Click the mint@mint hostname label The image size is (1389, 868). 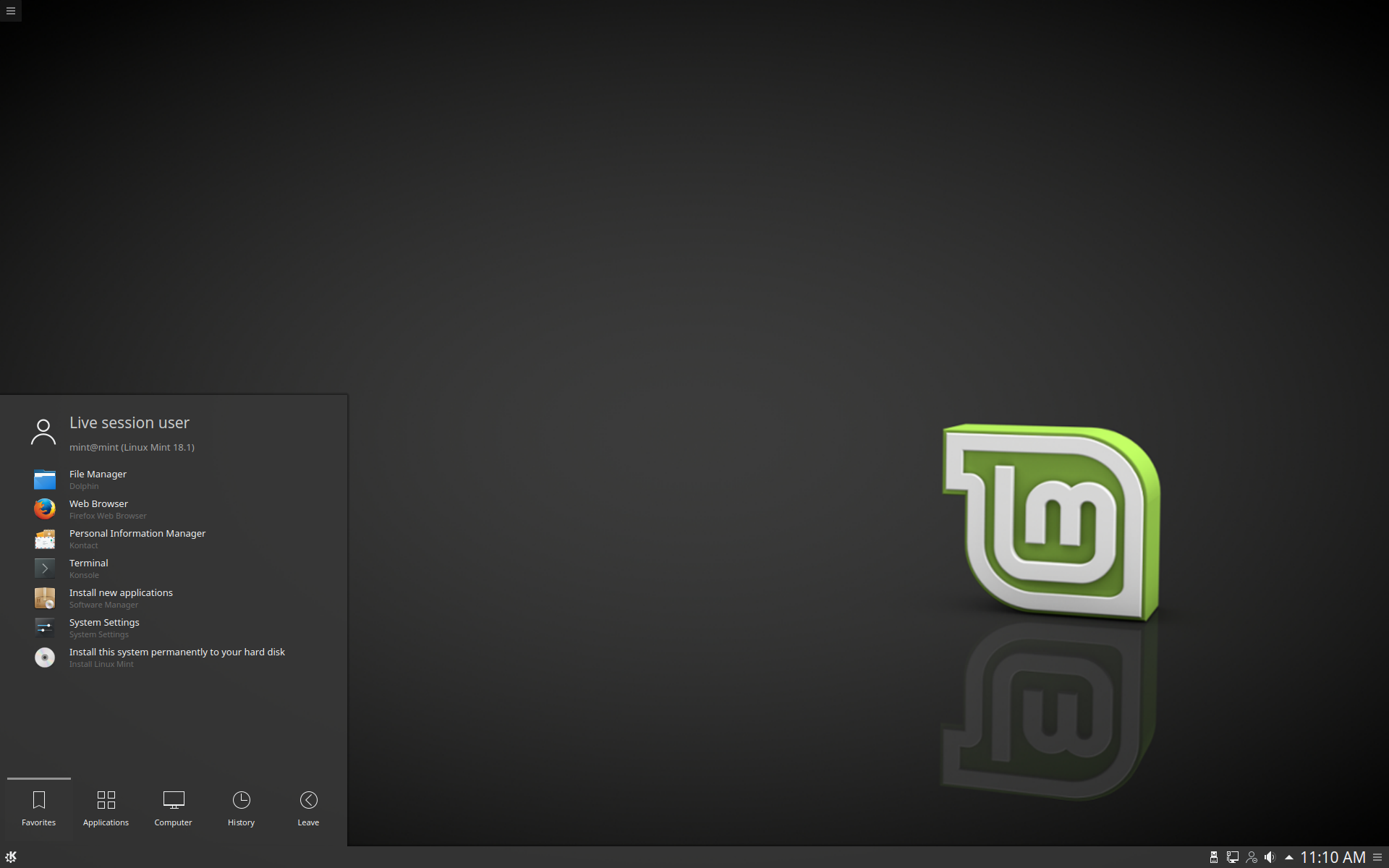pos(130,447)
